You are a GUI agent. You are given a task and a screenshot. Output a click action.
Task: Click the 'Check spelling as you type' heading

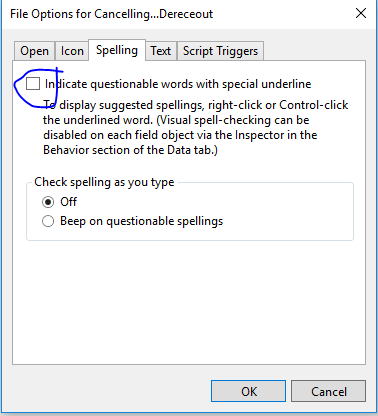point(104,182)
